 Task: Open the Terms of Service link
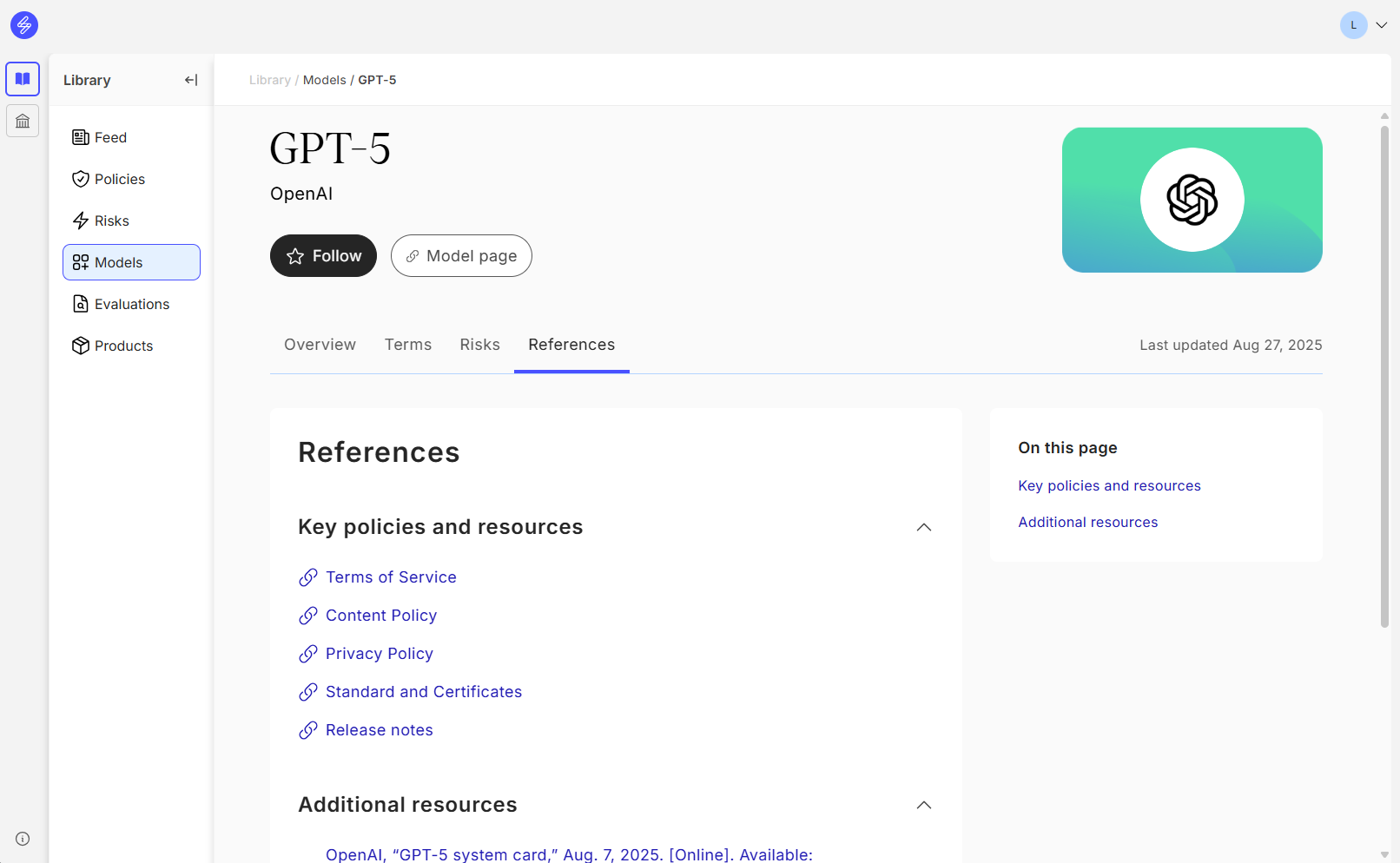pyautogui.click(x=391, y=577)
